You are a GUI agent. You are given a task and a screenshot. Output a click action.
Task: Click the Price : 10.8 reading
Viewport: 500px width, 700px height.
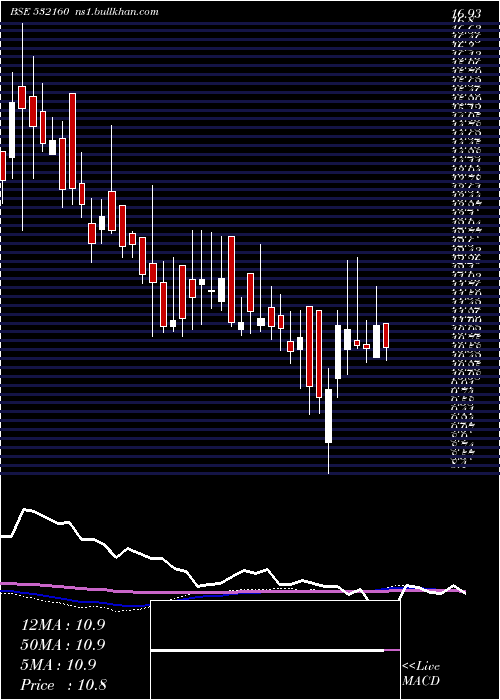click(x=64, y=685)
